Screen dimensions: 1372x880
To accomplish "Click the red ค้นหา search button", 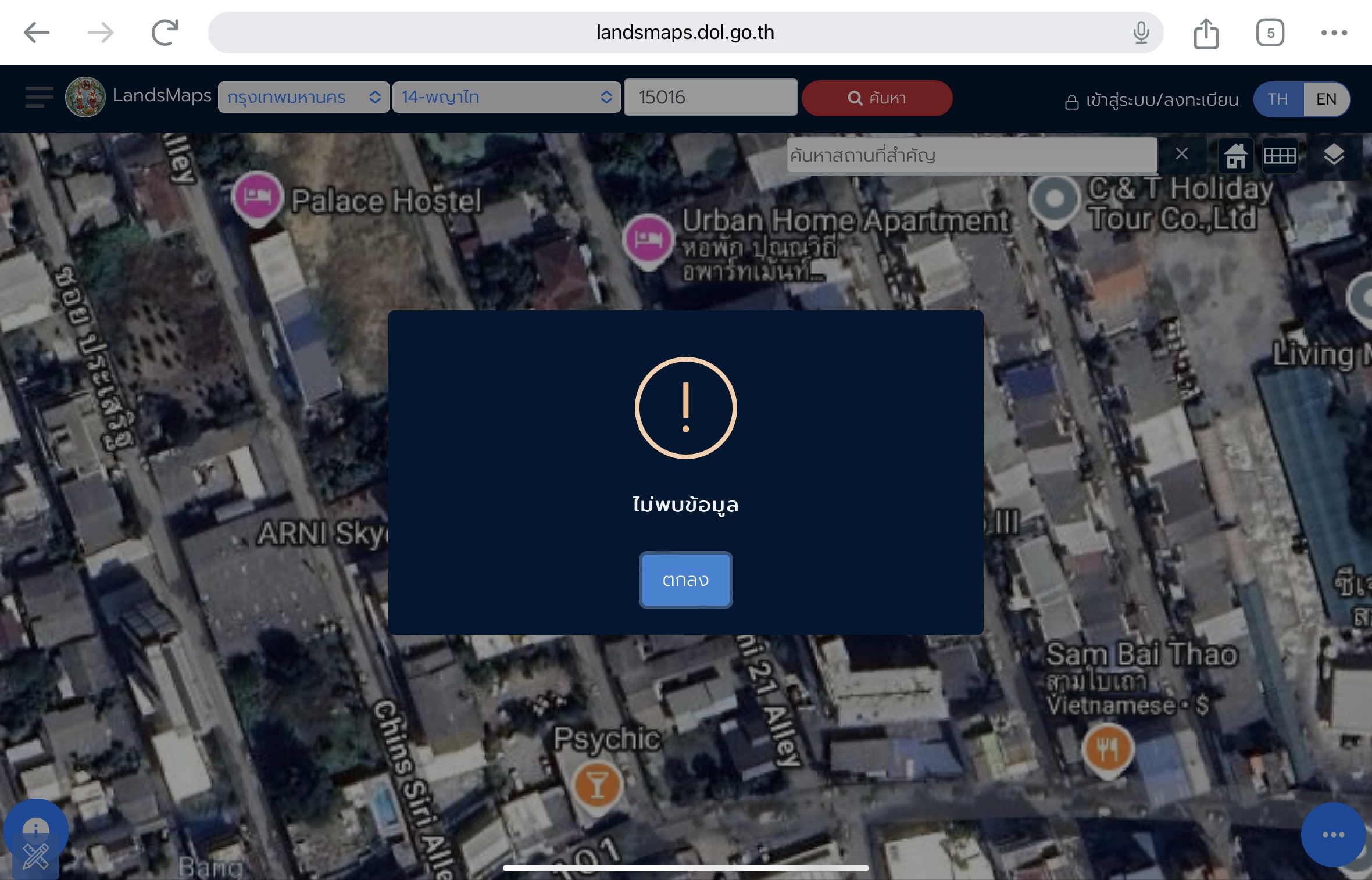I will pos(877,98).
